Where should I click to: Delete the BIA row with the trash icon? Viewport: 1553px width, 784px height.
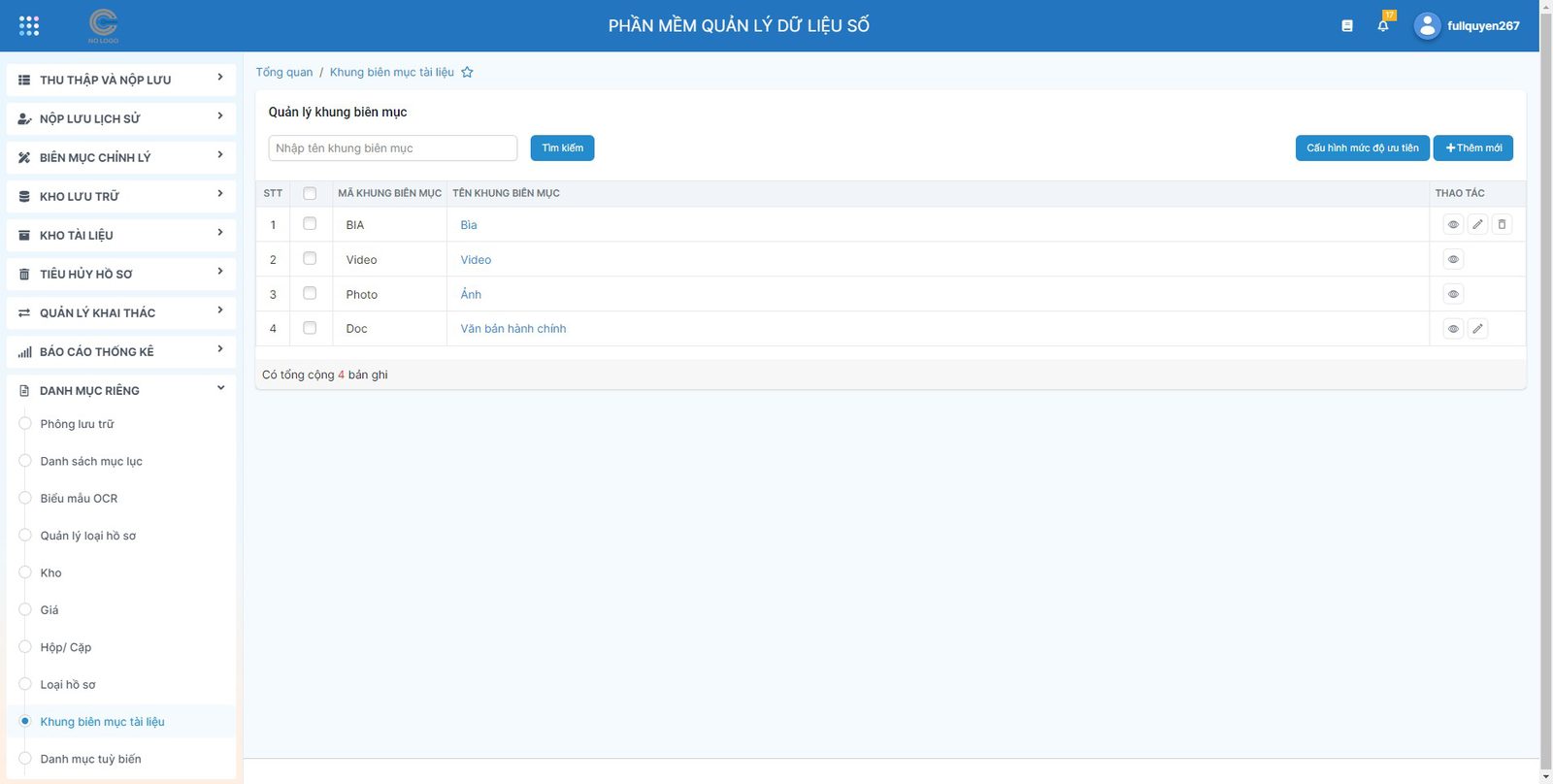coord(1502,224)
